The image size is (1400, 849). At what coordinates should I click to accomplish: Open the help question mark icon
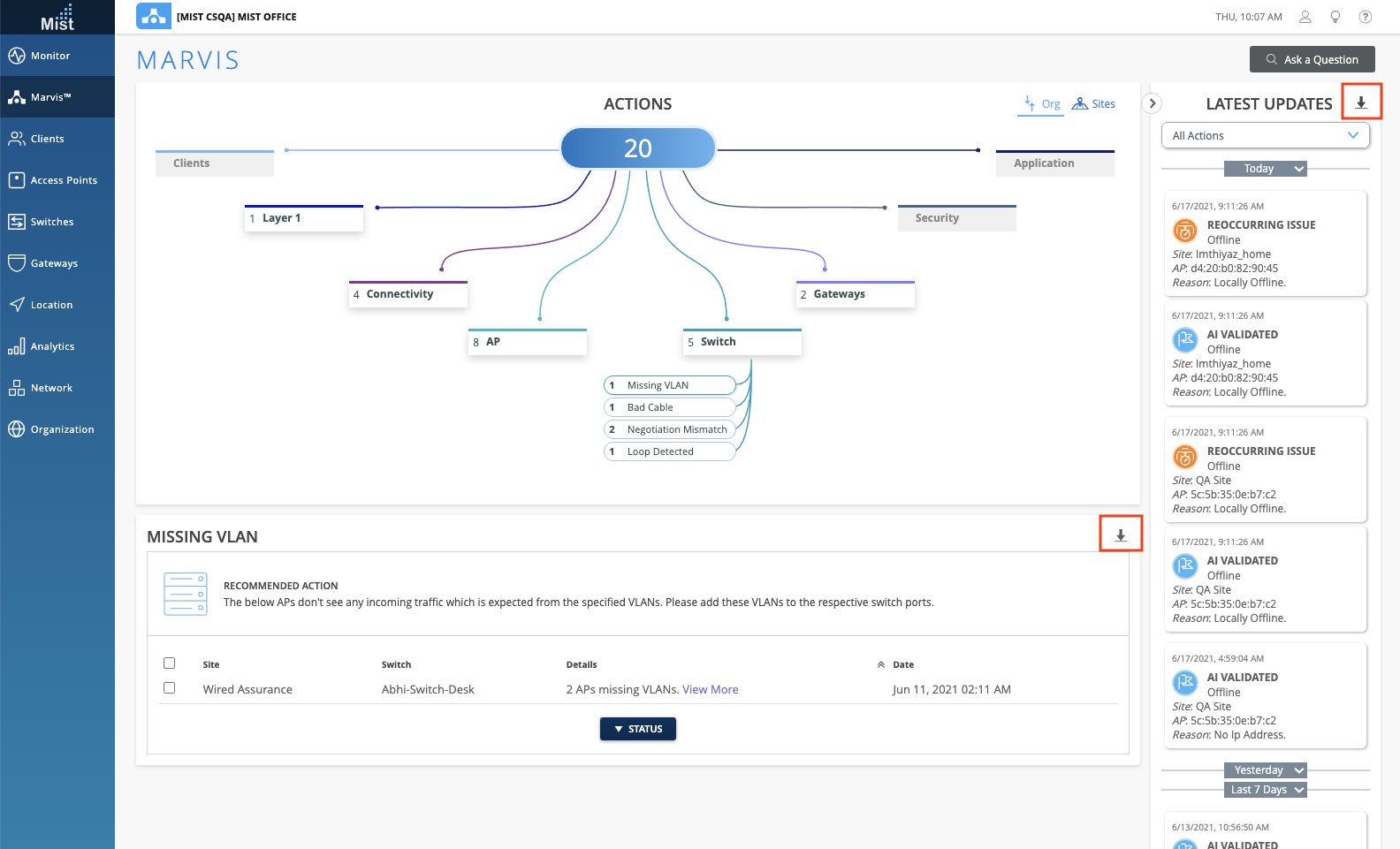click(x=1366, y=17)
